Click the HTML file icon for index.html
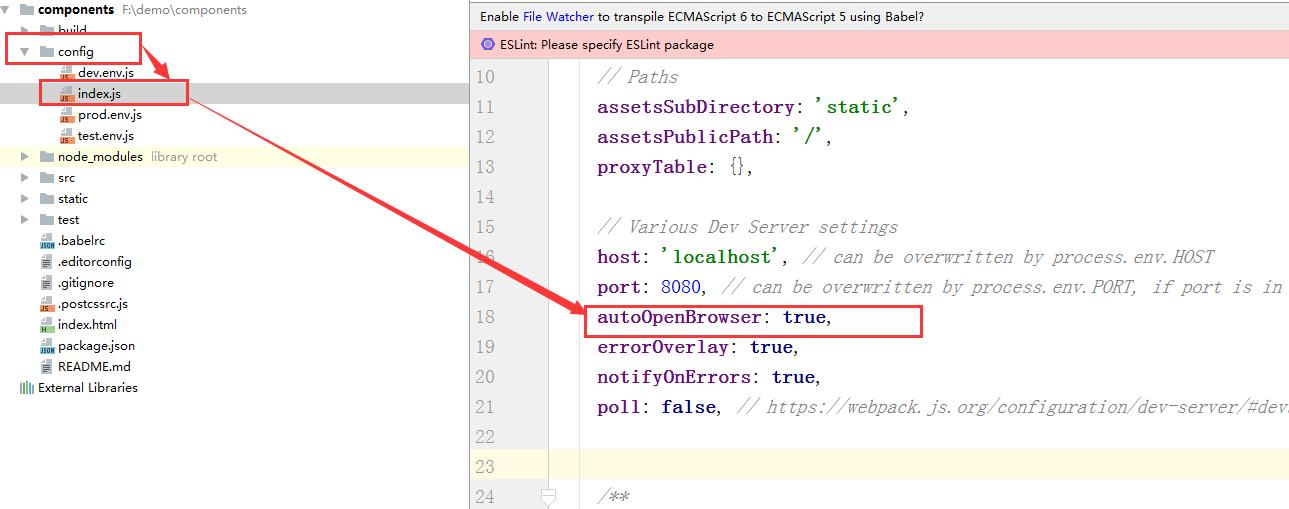Image resolution: width=1289 pixels, height=509 pixels. pos(47,325)
